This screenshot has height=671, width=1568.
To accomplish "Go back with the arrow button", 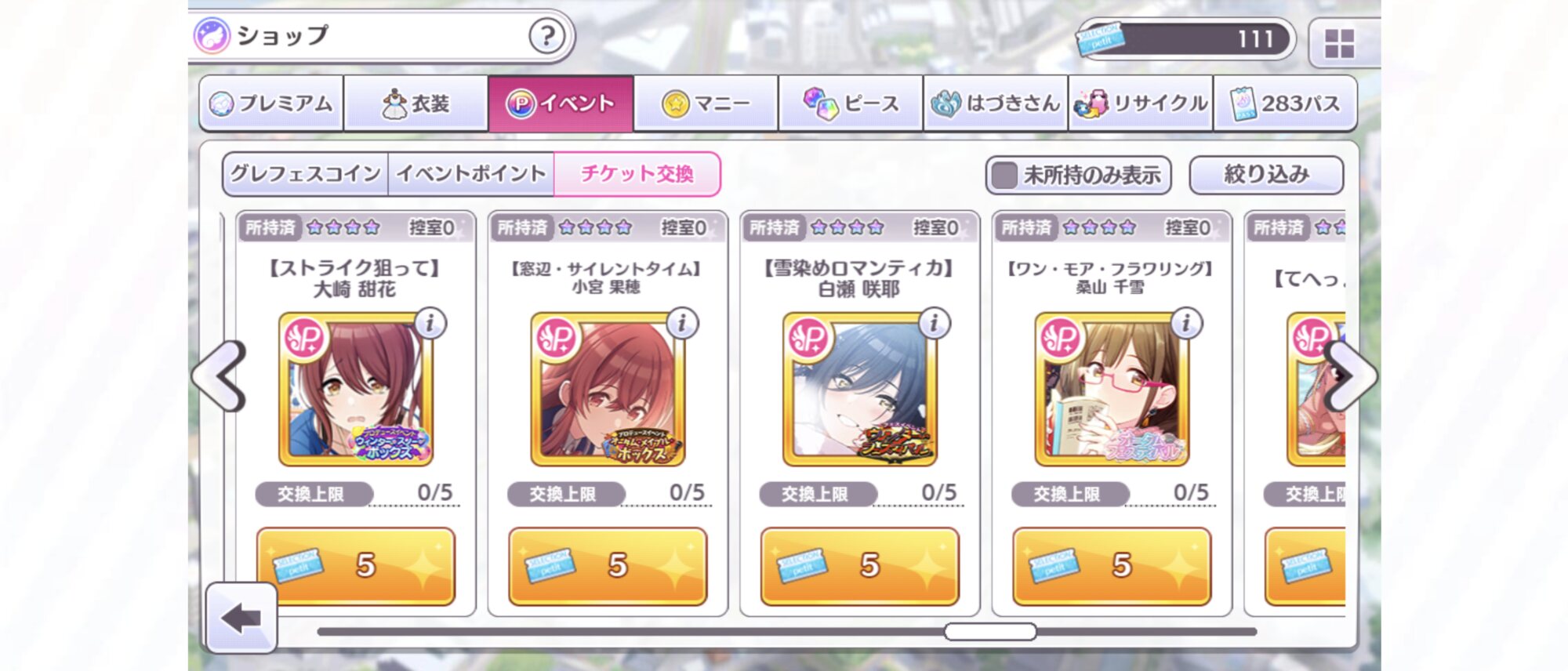I will click(x=241, y=618).
